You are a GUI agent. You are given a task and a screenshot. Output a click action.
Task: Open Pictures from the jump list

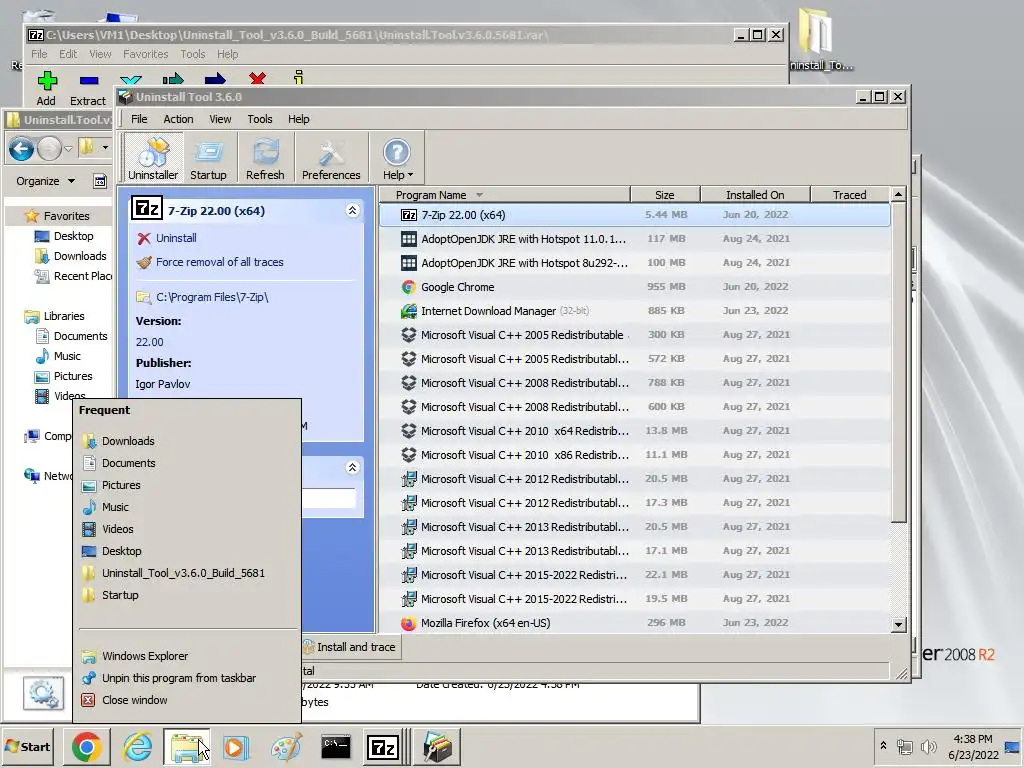(187, 485)
